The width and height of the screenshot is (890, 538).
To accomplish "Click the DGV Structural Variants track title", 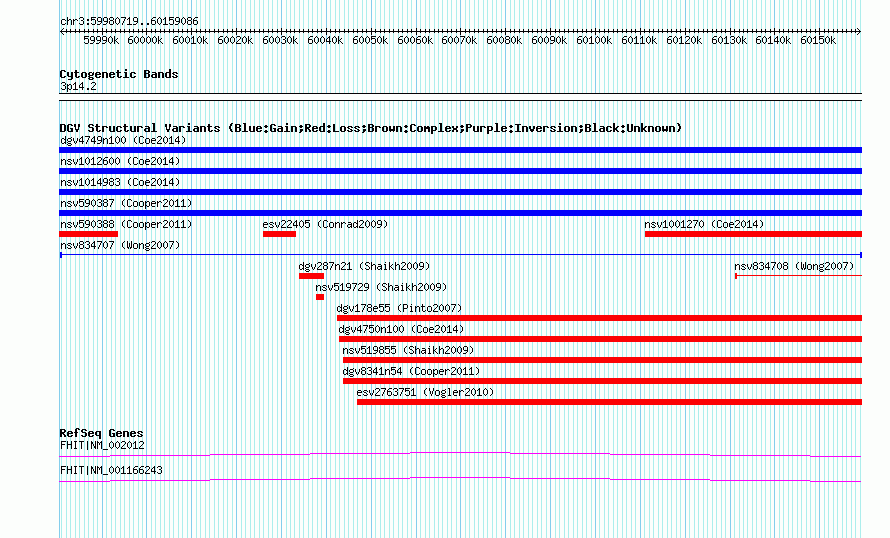I will point(370,128).
